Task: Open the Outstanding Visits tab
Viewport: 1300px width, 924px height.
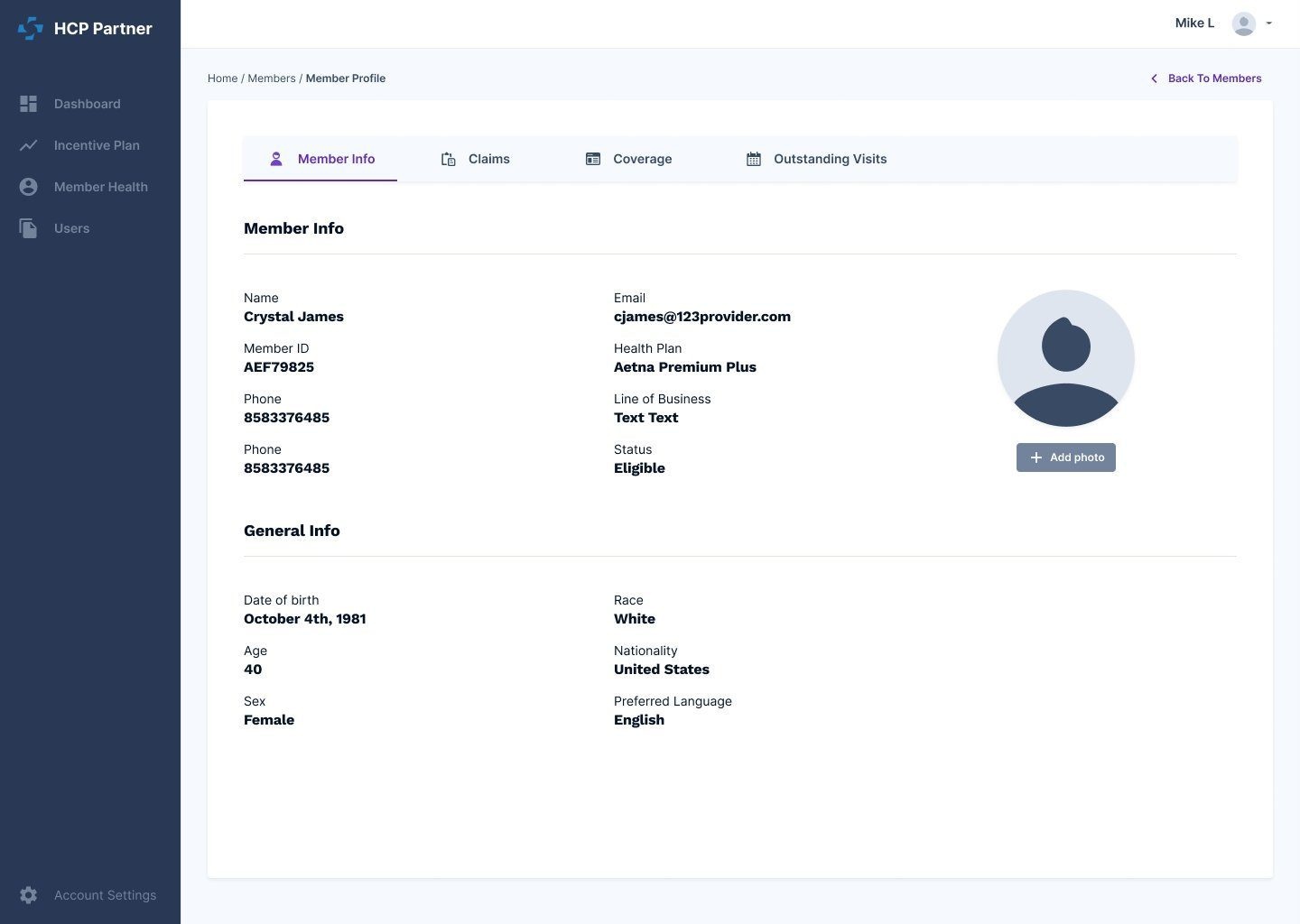Action: pyautogui.click(x=830, y=159)
